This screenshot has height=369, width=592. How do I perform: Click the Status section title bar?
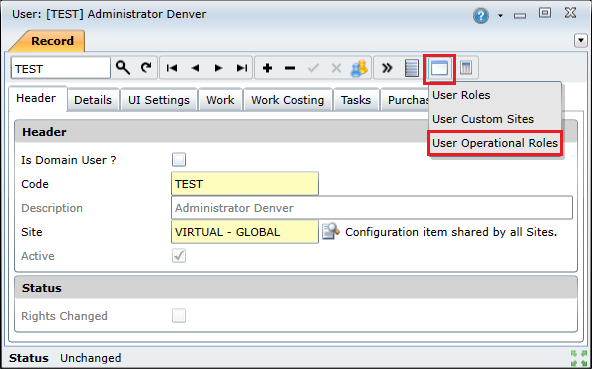[296, 288]
